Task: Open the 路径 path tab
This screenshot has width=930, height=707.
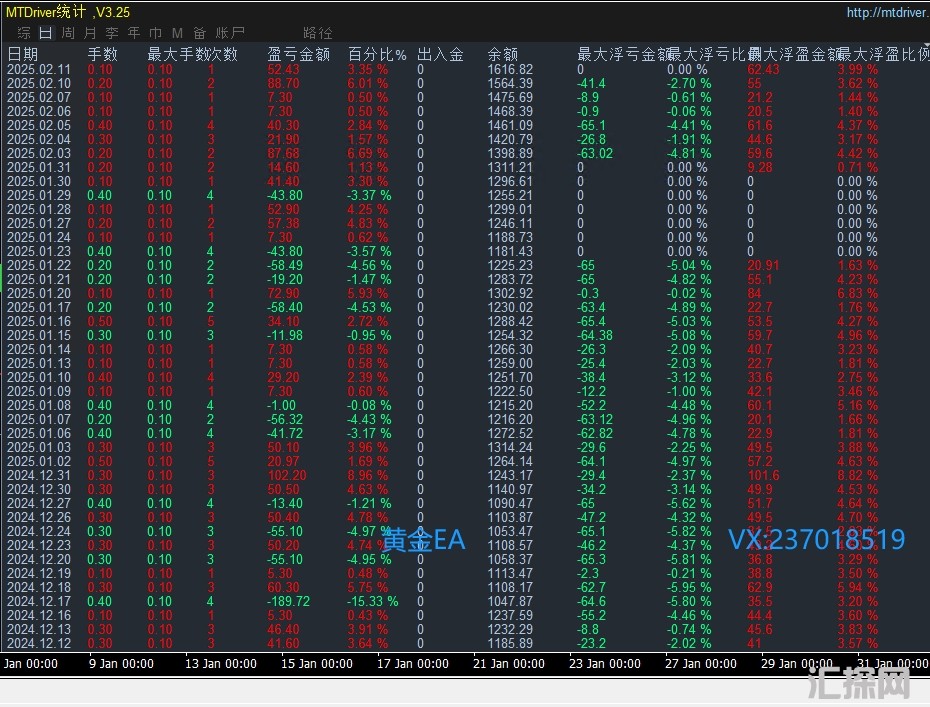Action: 317,33
